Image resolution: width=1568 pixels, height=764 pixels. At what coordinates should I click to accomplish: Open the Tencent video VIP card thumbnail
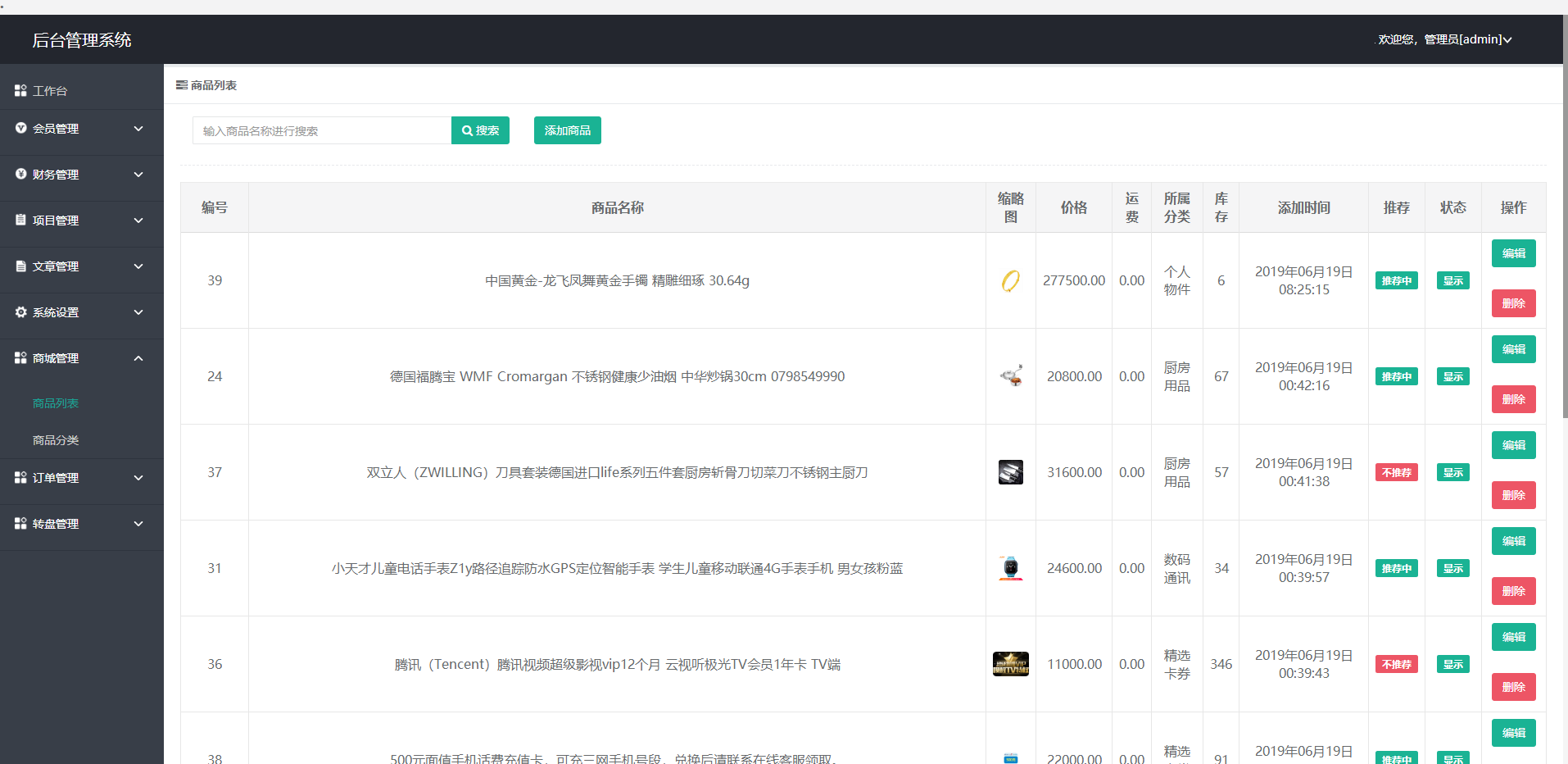tap(1011, 664)
